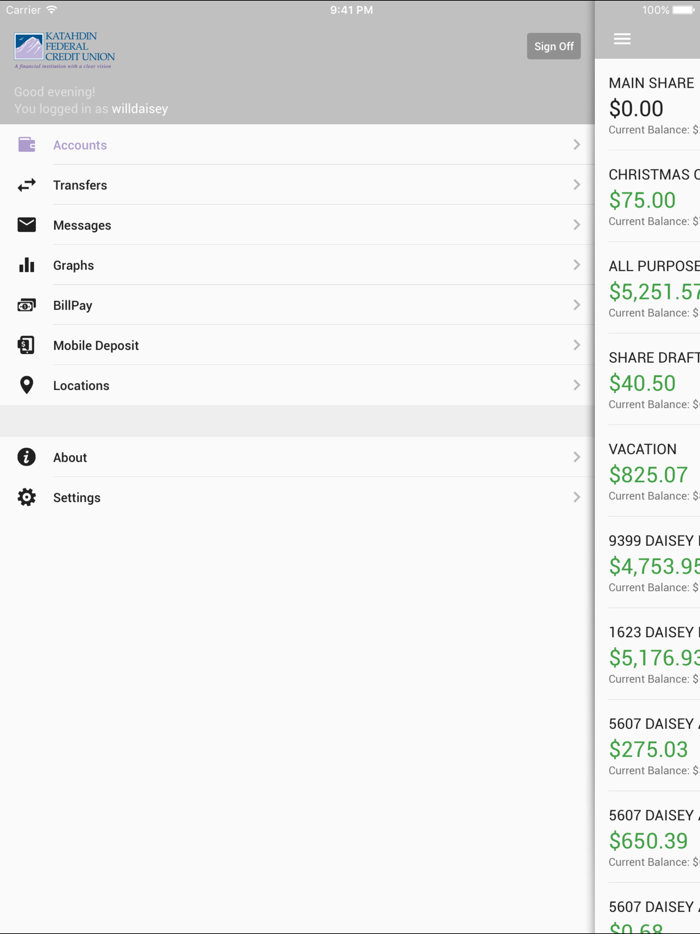Viewport: 700px width, 934px height.
Task: Expand the Settings row chevron
Action: (x=577, y=497)
